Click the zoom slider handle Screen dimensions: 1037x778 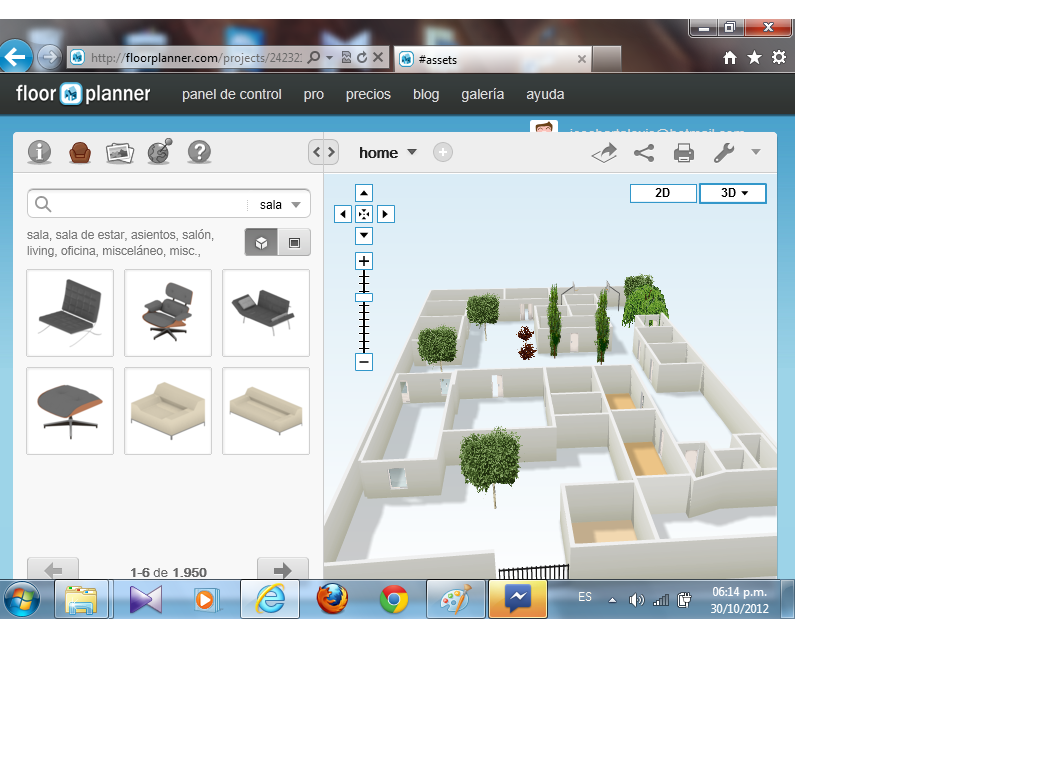(364, 298)
